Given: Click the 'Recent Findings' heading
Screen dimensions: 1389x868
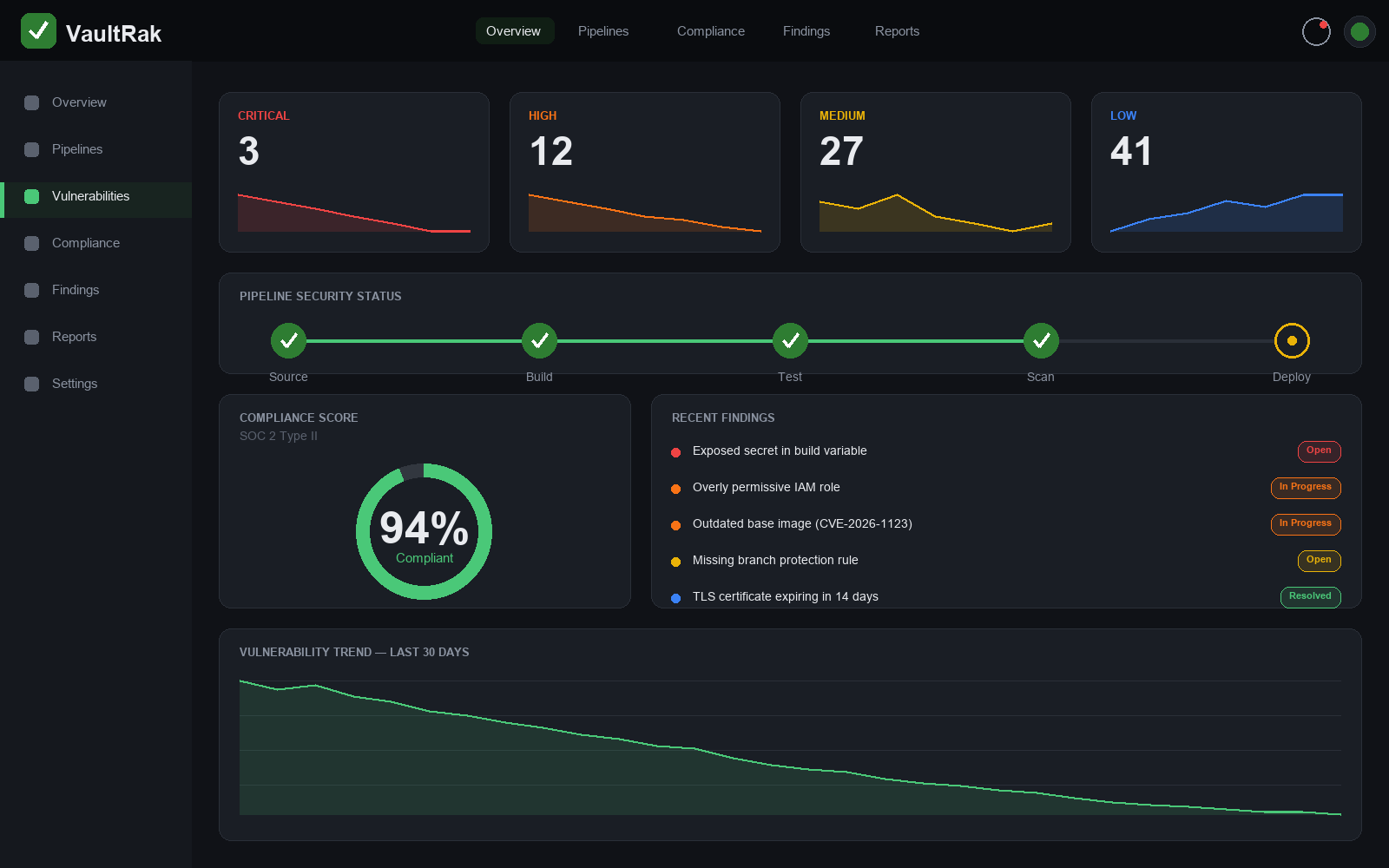Looking at the screenshot, I should click(x=723, y=418).
